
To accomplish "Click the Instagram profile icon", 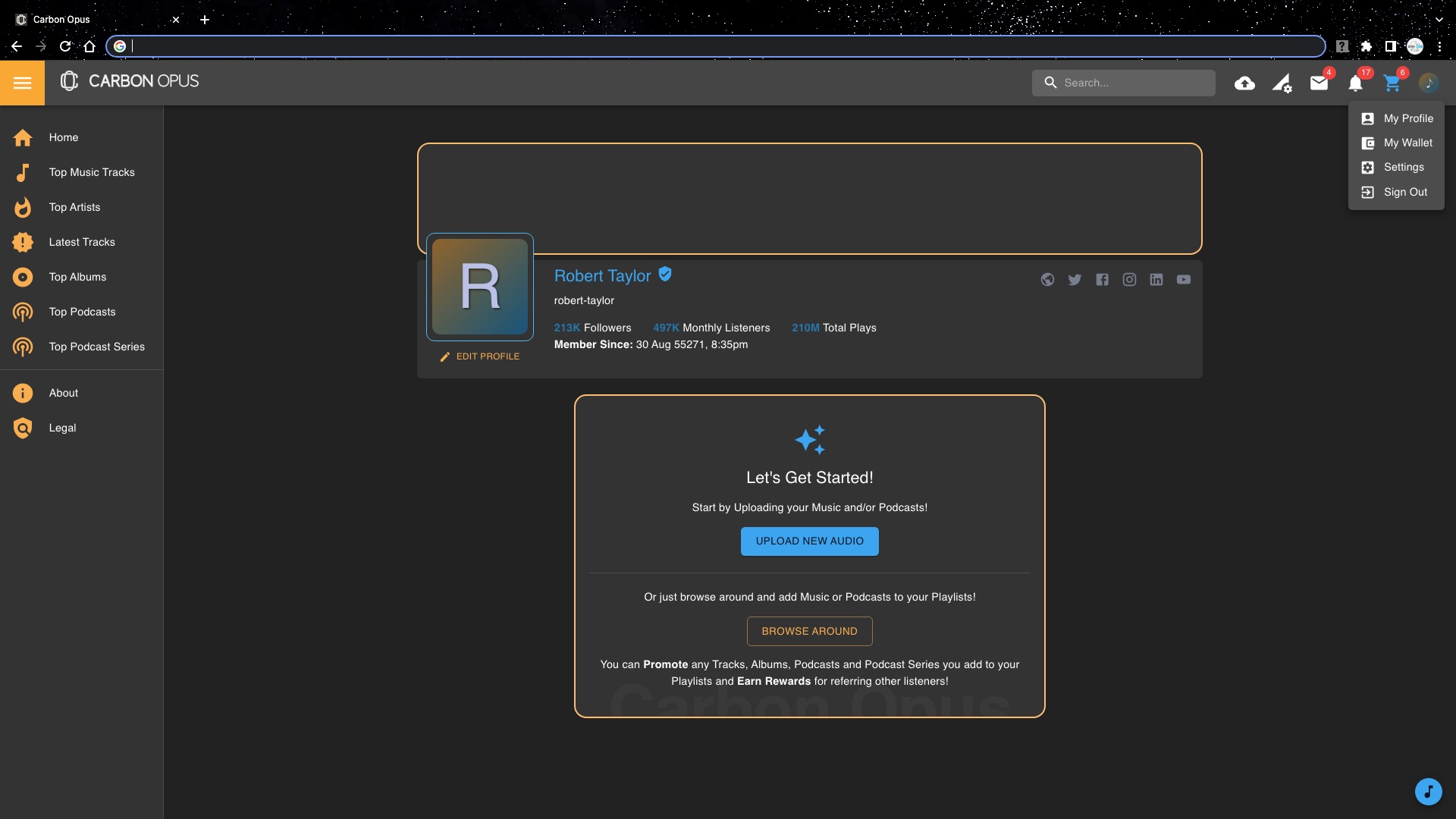I will coord(1129,280).
